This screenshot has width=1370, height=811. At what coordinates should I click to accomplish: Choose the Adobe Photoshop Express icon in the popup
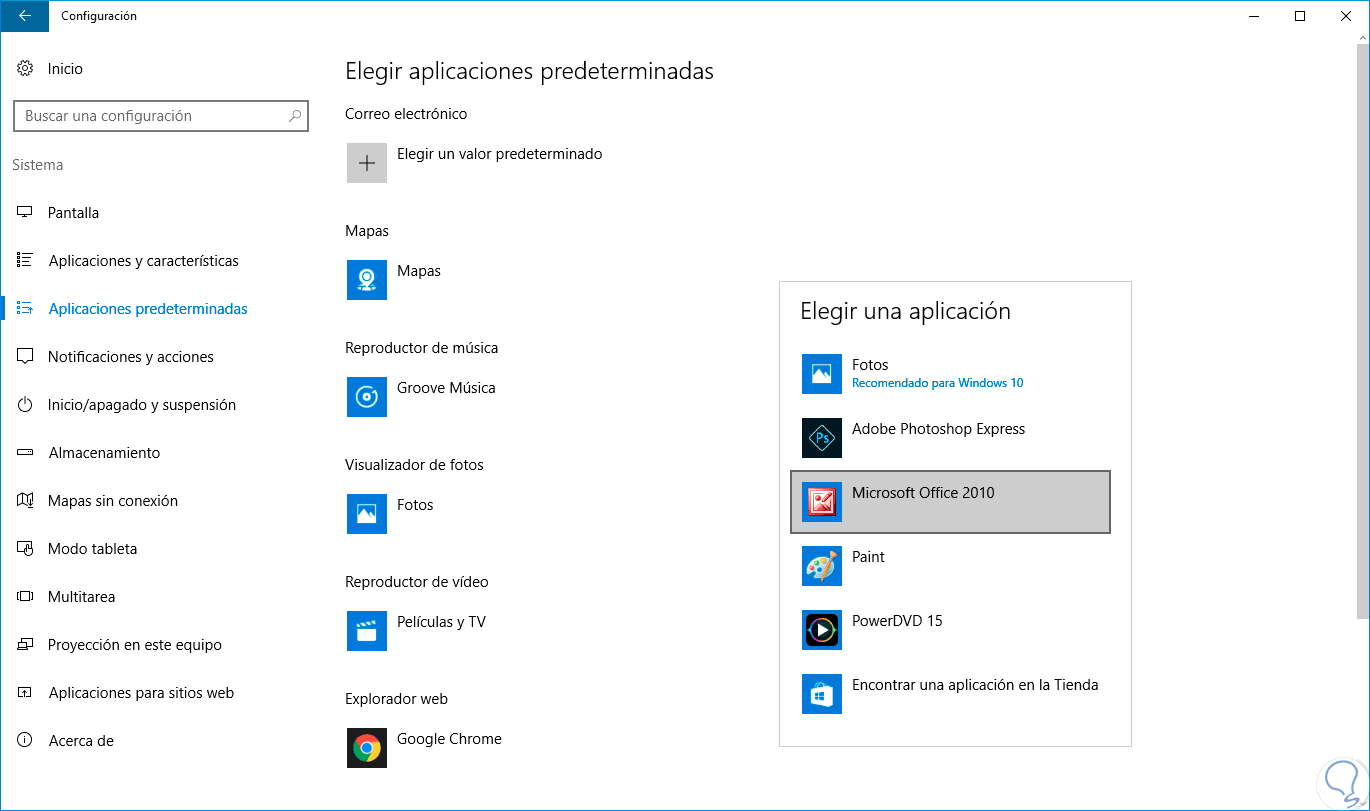tap(822, 438)
